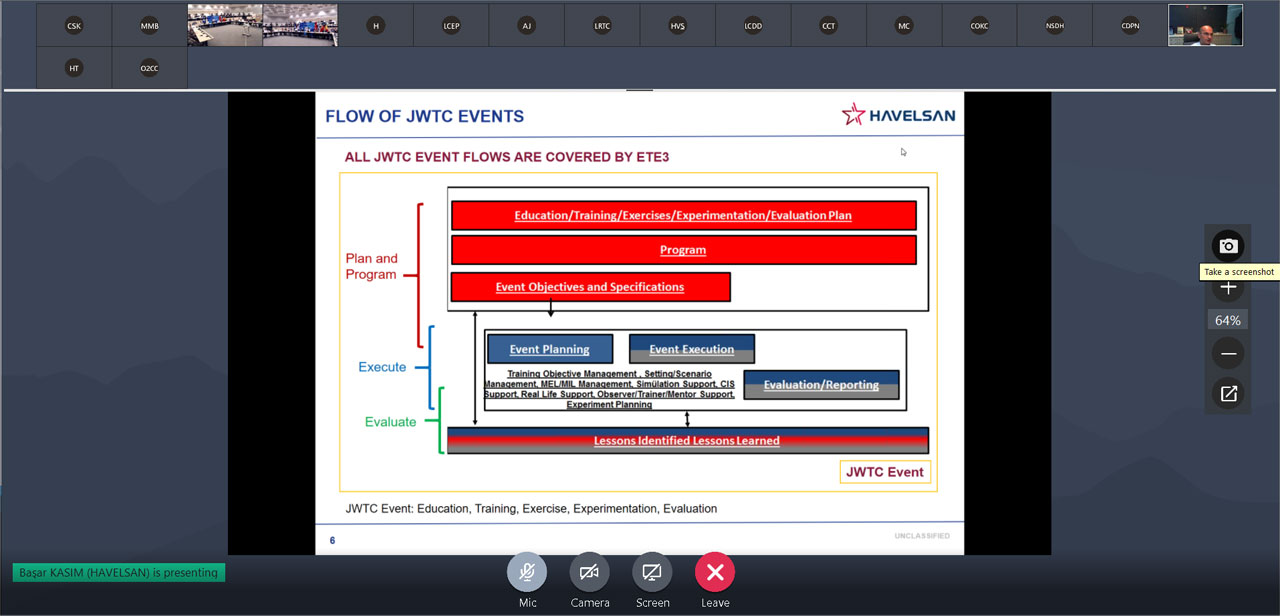1280x616 pixels.
Task: Open the conference room video thumbnail
Action: pyautogui.click(x=262, y=26)
